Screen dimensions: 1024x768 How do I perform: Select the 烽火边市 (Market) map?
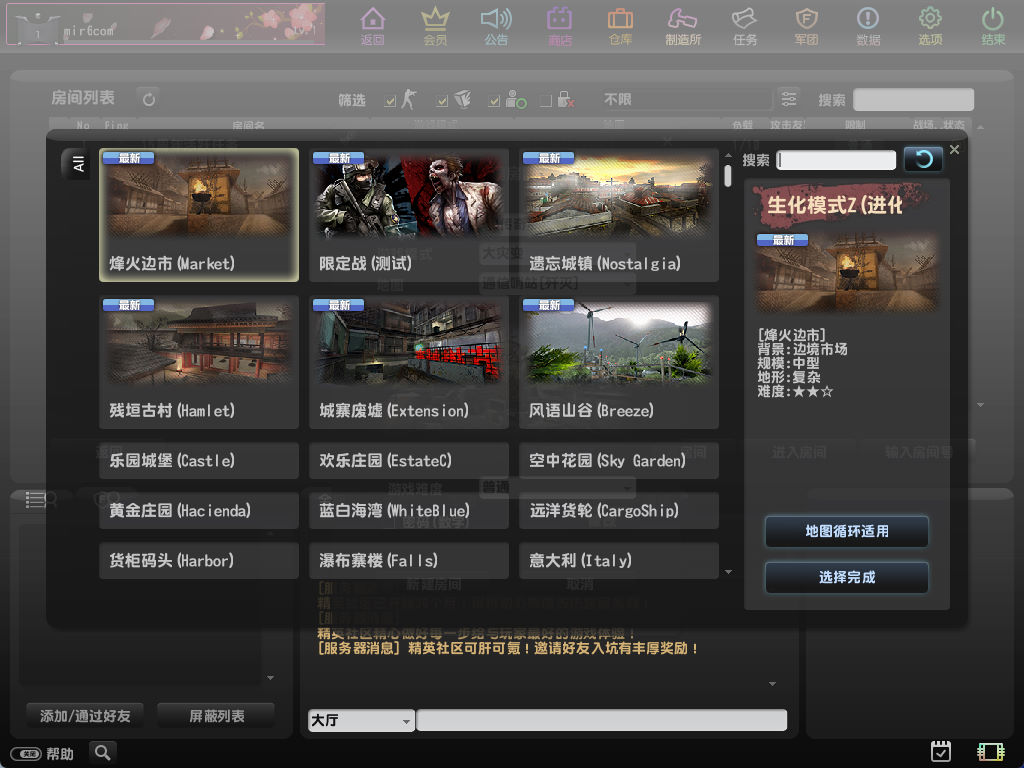pyautogui.click(x=199, y=215)
